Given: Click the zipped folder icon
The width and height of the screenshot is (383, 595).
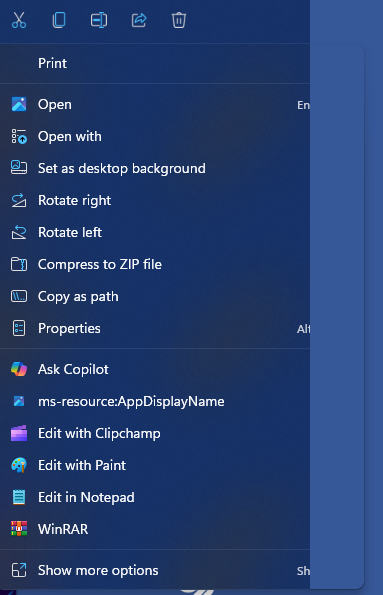Looking at the screenshot, I should [x=19, y=264].
